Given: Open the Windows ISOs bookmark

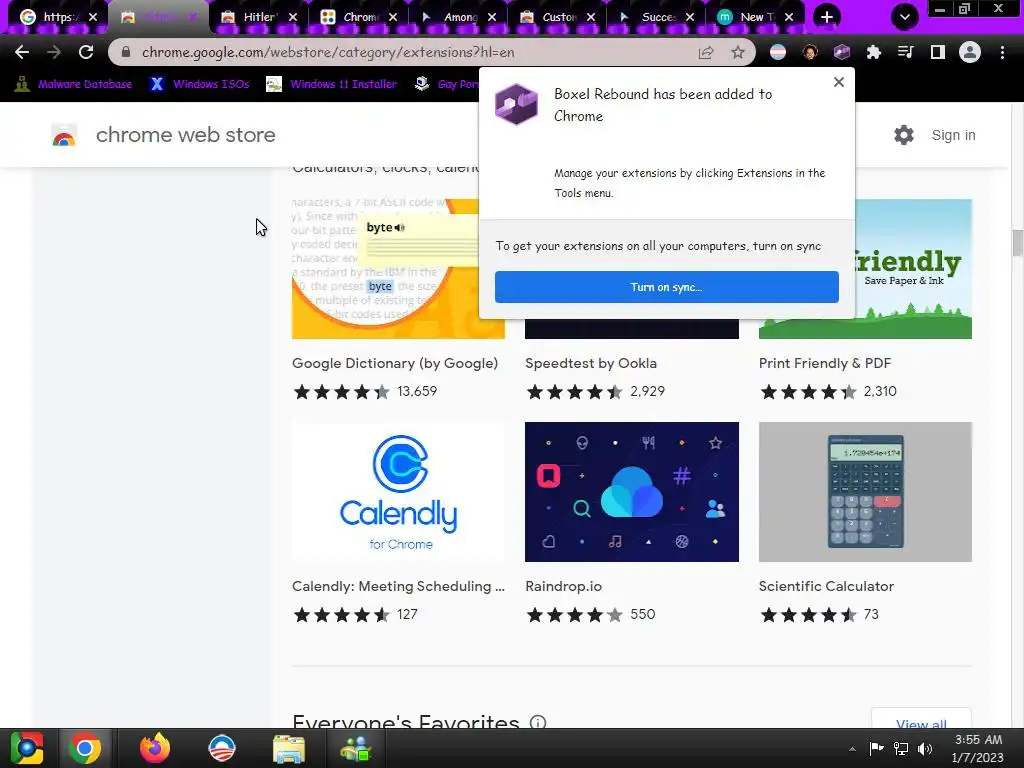Looking at the screenshot, I should 200,84.
